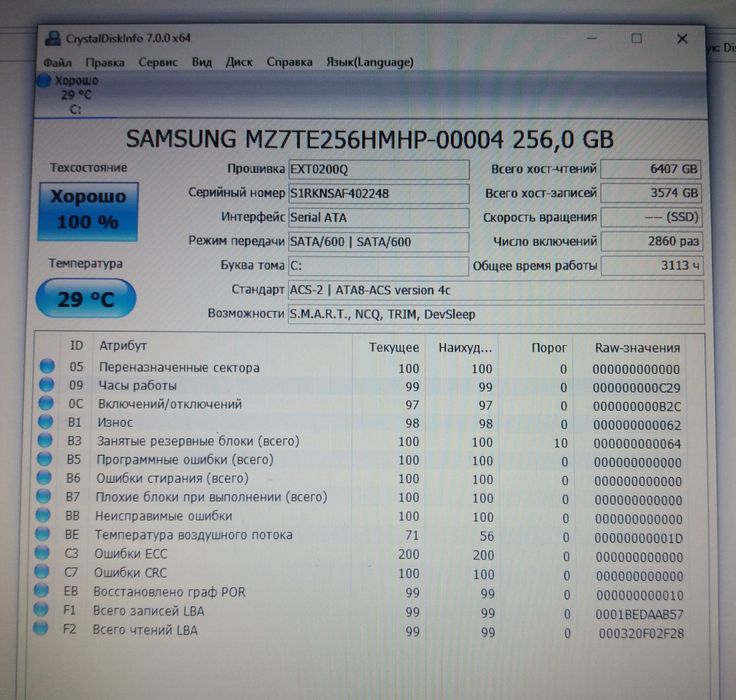Click status circle for attribute C3
Viewport: 736px width, 700px height.
(x=42, y=553)
